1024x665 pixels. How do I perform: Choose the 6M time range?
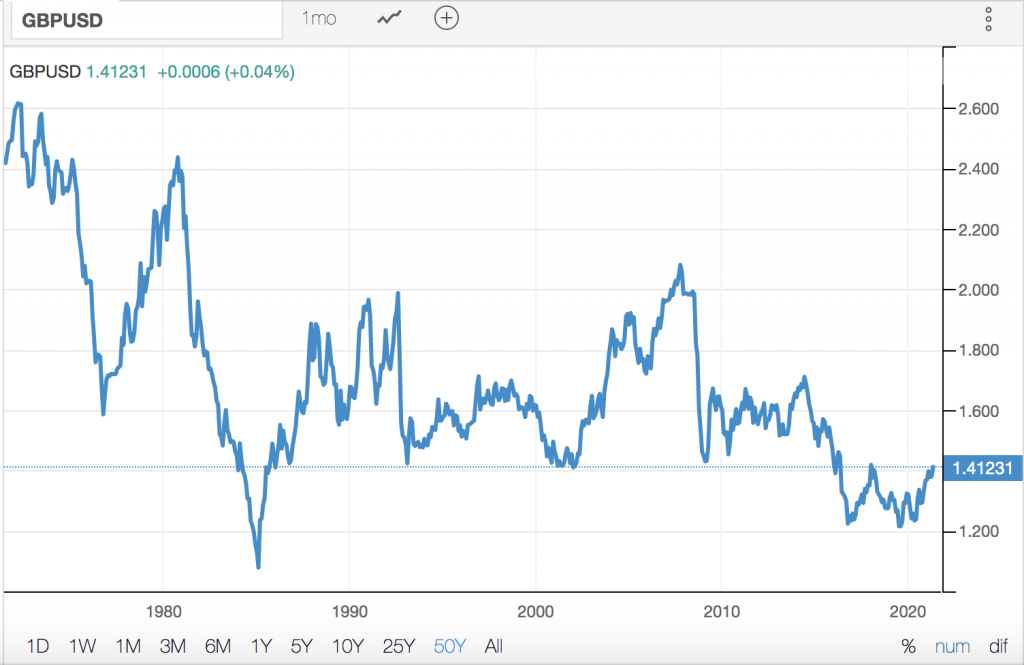click(x=219, y=646)
